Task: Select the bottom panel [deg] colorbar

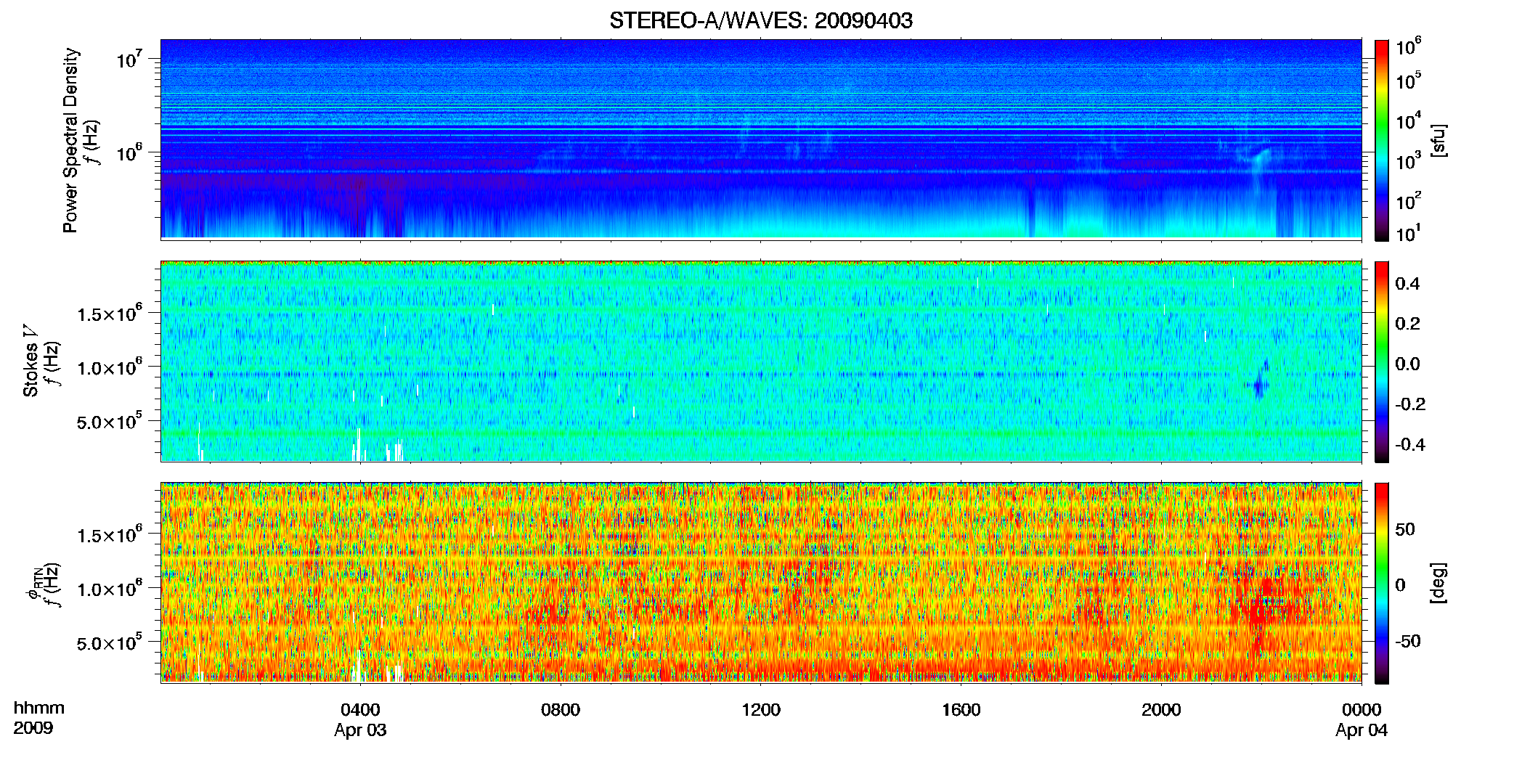Action: pos(1381,583)
